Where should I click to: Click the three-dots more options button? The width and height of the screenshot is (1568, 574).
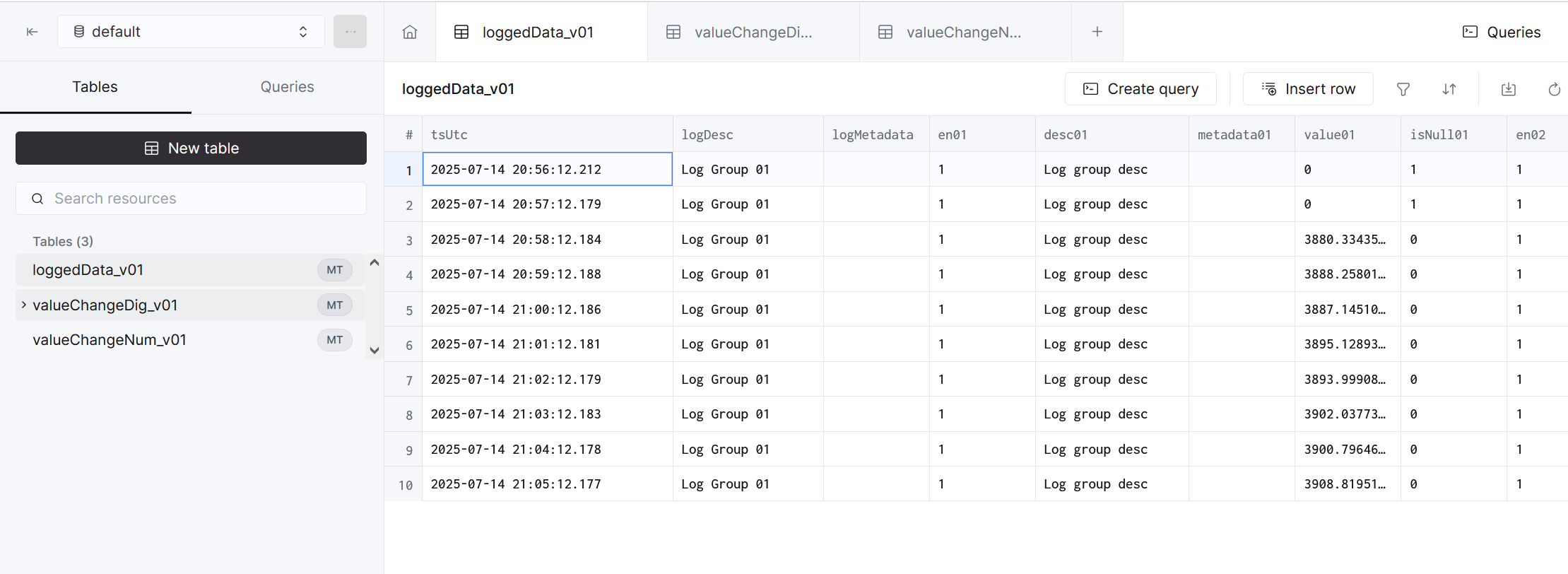[350, 32]
